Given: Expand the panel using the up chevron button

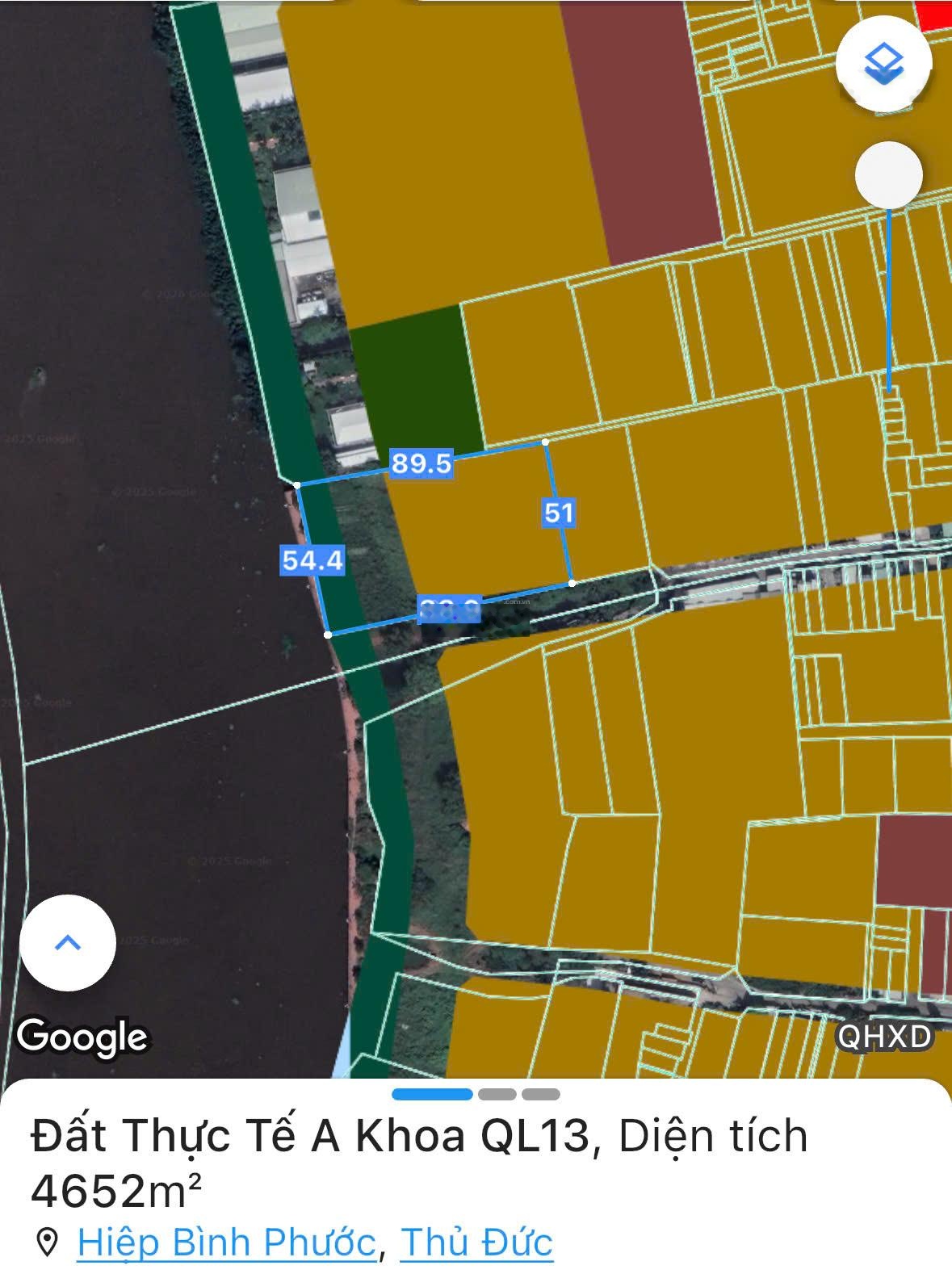Looking at the screenshot, I should tap(68, 942).
